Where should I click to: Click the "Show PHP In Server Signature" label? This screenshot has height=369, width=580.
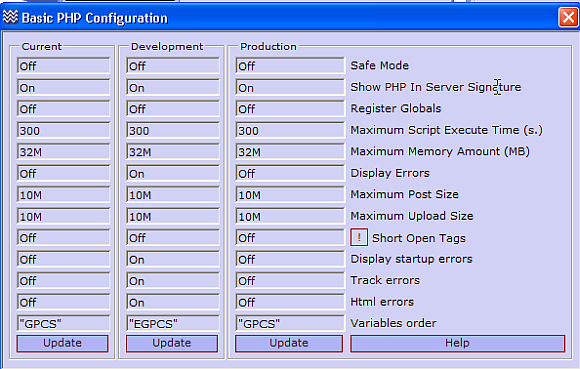click(x=436, y=87)
